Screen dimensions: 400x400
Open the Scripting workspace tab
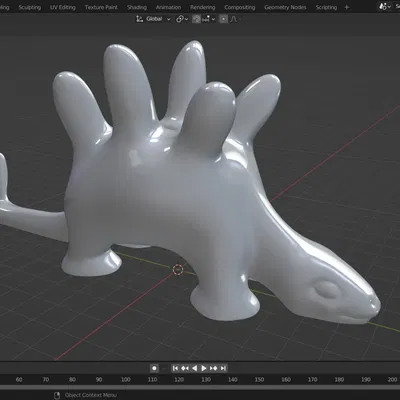pos(326,7)
